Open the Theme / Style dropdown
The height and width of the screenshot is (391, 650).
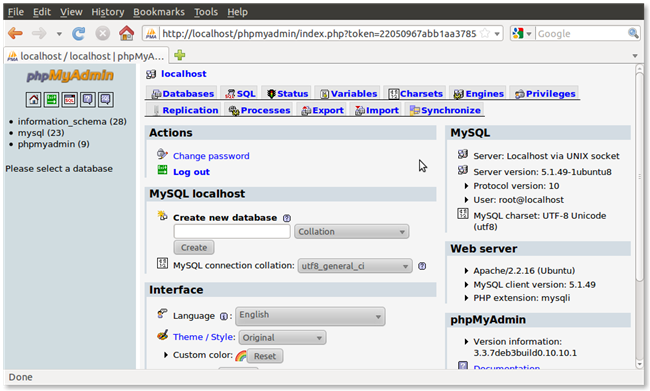pos(282,338)
